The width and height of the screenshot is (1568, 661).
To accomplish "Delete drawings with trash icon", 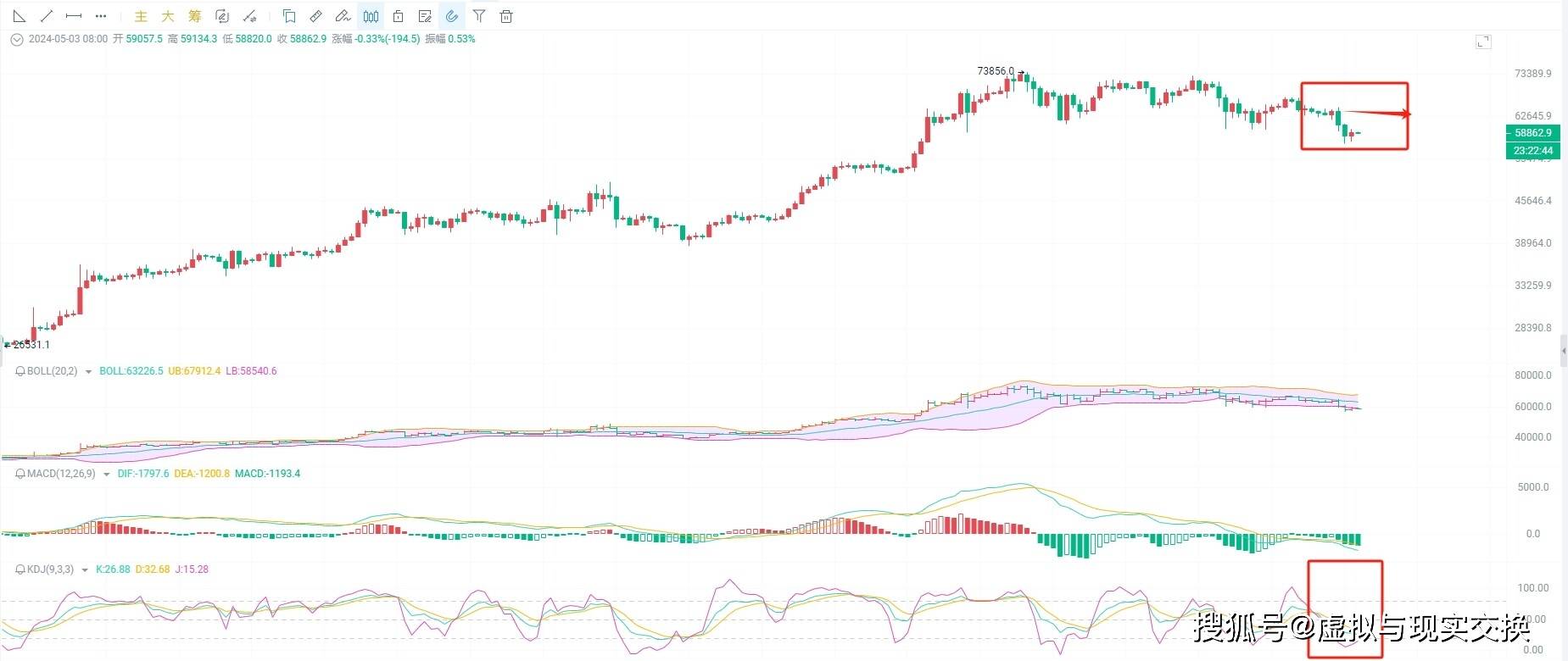I will tap(506, 16).
